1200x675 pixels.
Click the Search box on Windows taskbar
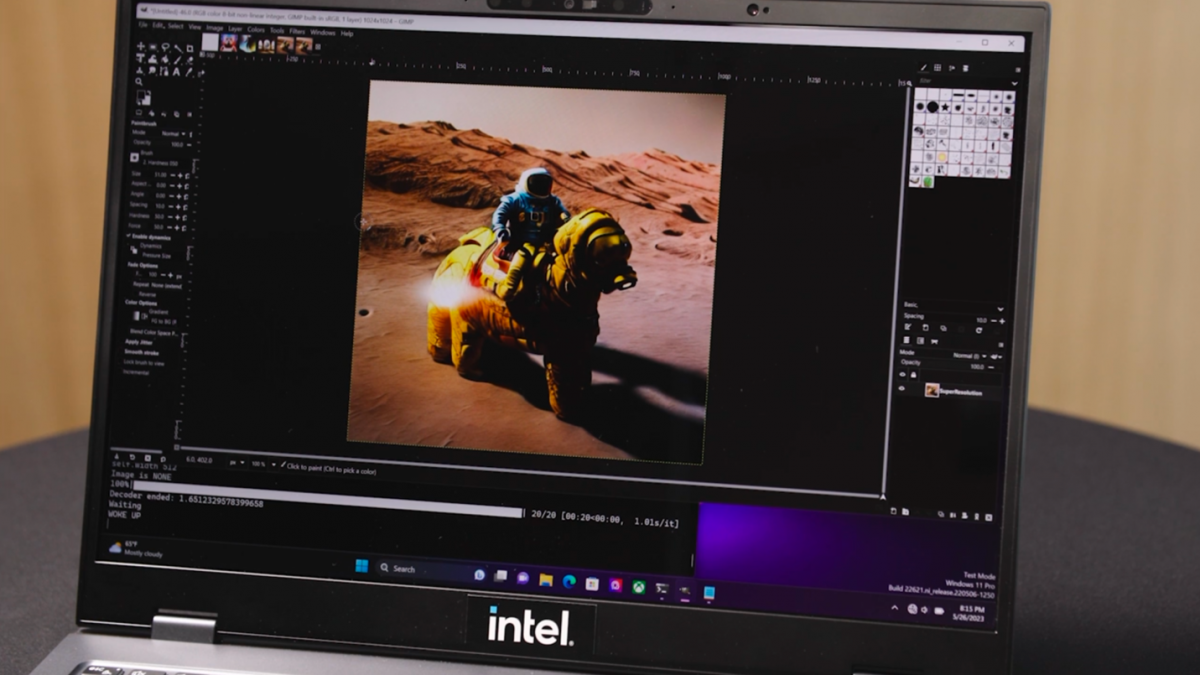[432, 569]
